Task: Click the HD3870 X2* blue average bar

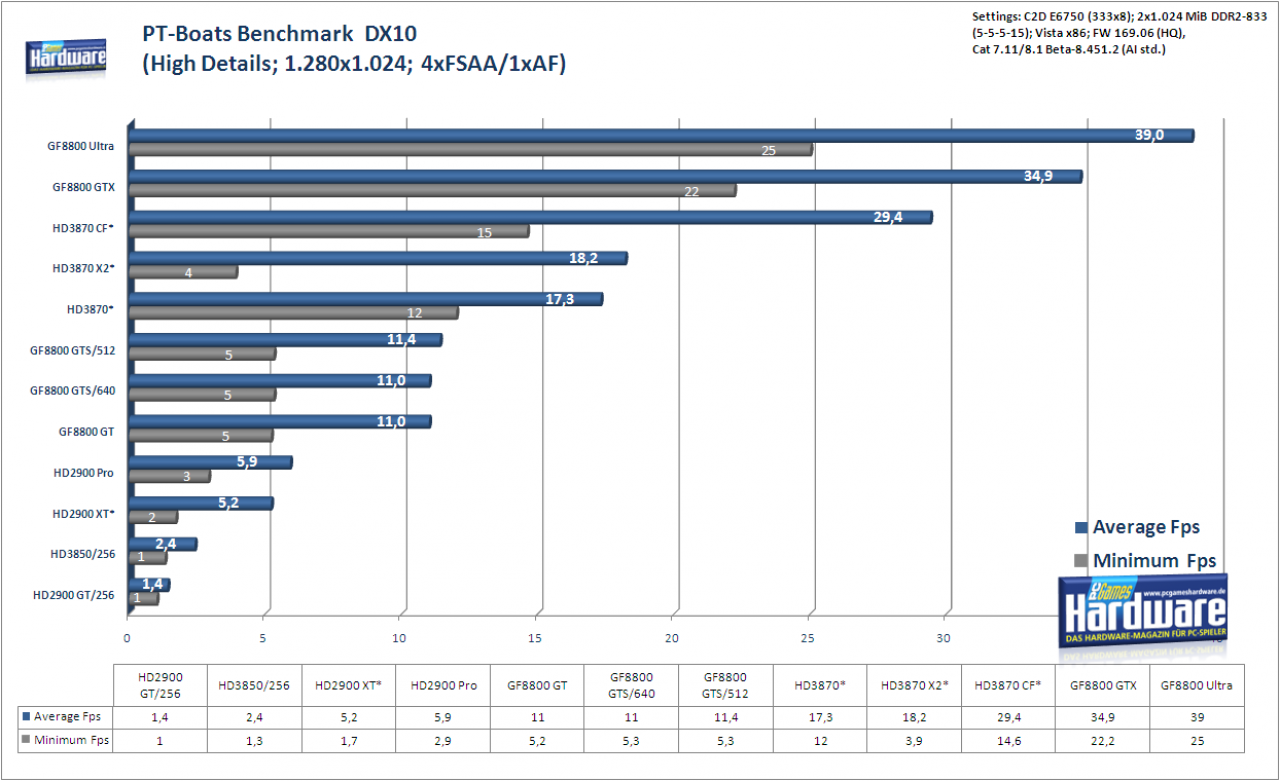Action: (x=377, y=258)
